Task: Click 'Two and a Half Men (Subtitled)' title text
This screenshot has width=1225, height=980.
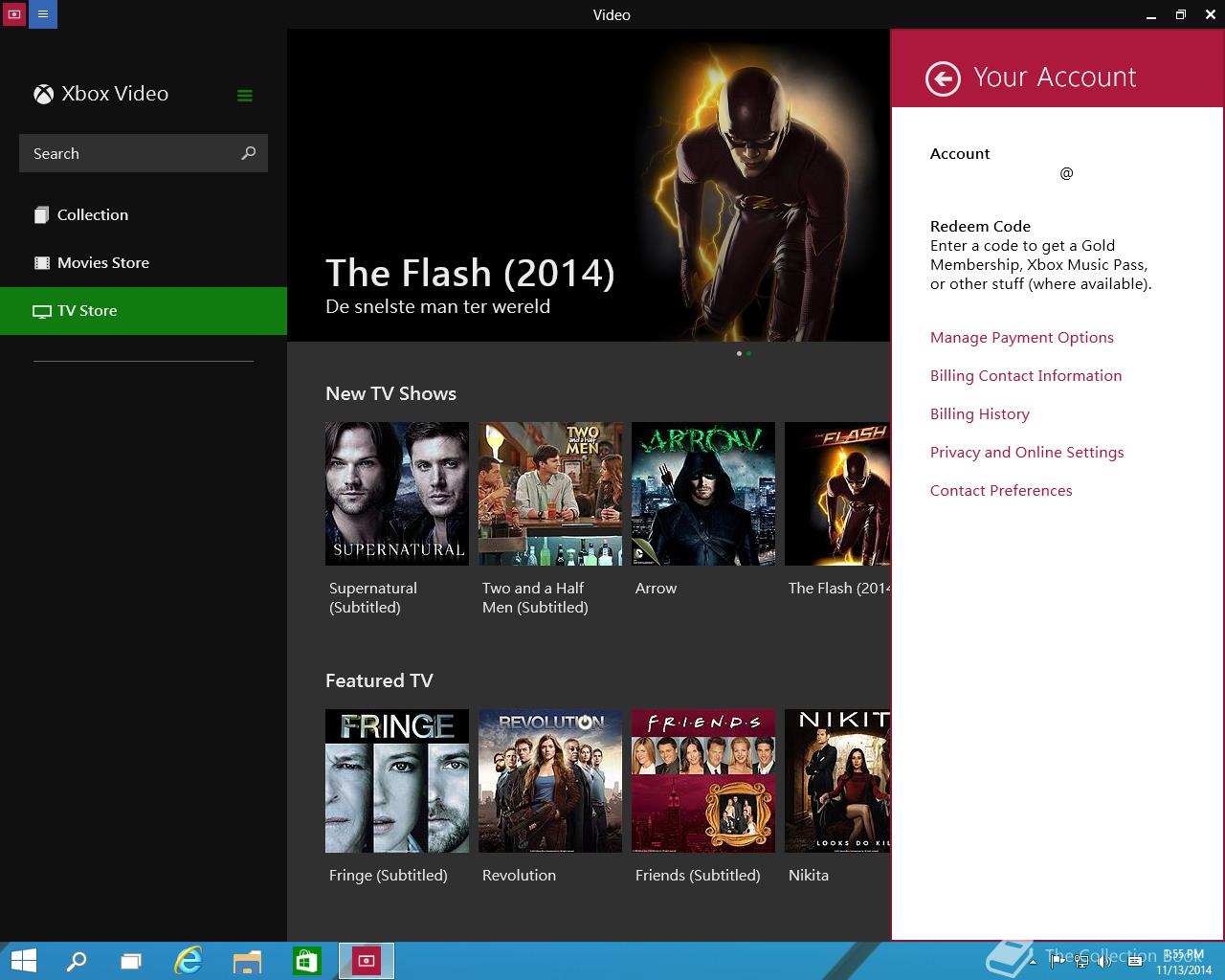Action: click(535, 597)
